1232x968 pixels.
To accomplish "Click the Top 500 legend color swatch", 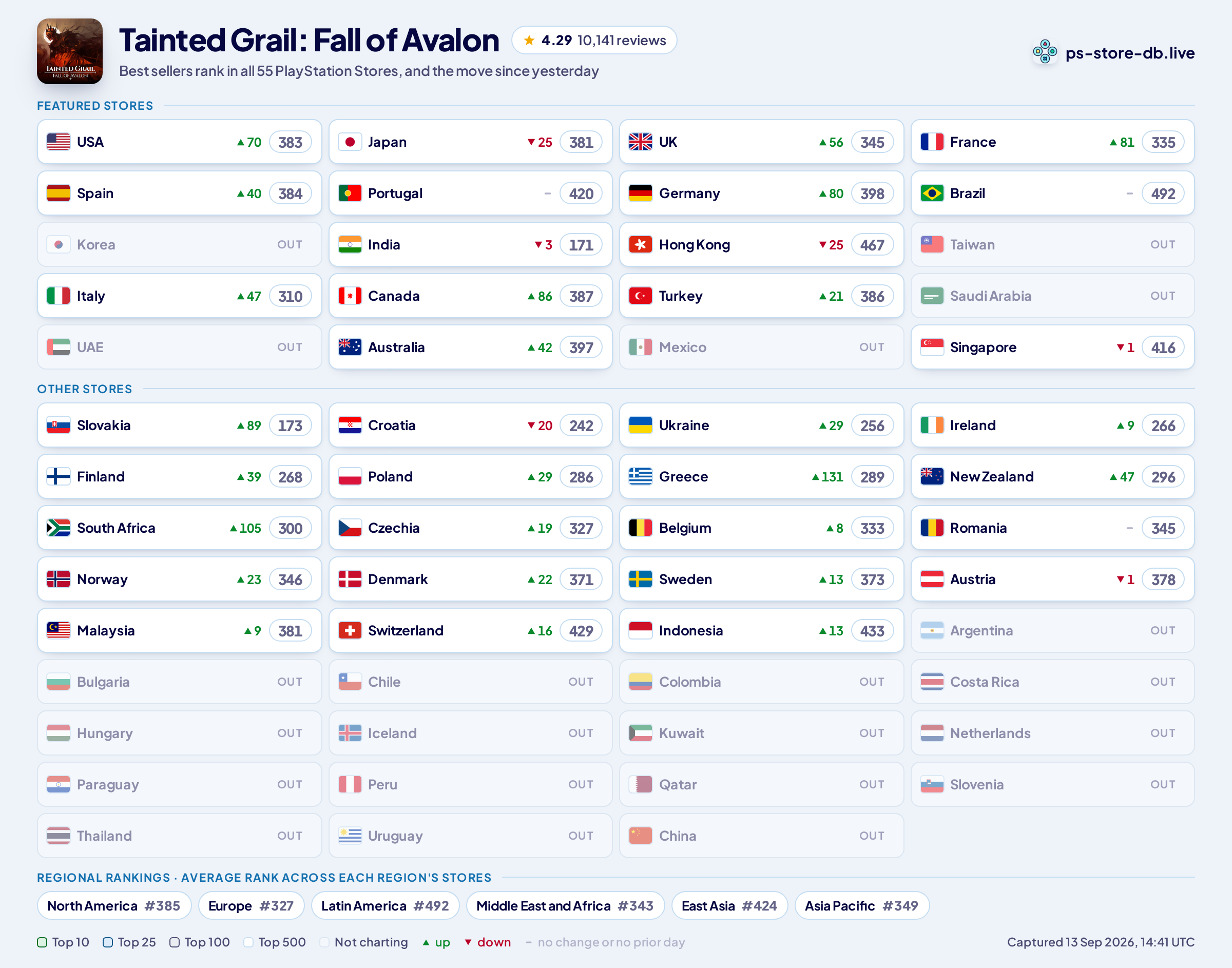I will (x=248, y=942).
